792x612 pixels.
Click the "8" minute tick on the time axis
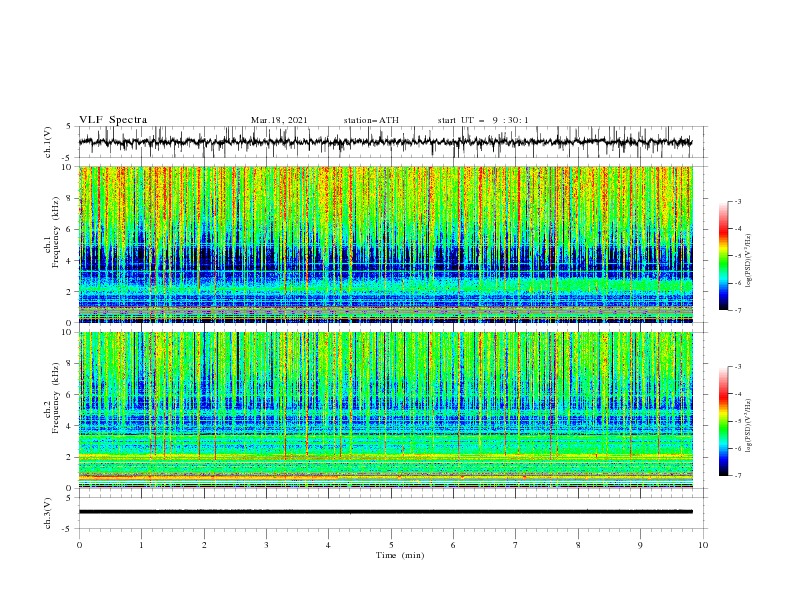click(x=578, y=545)
